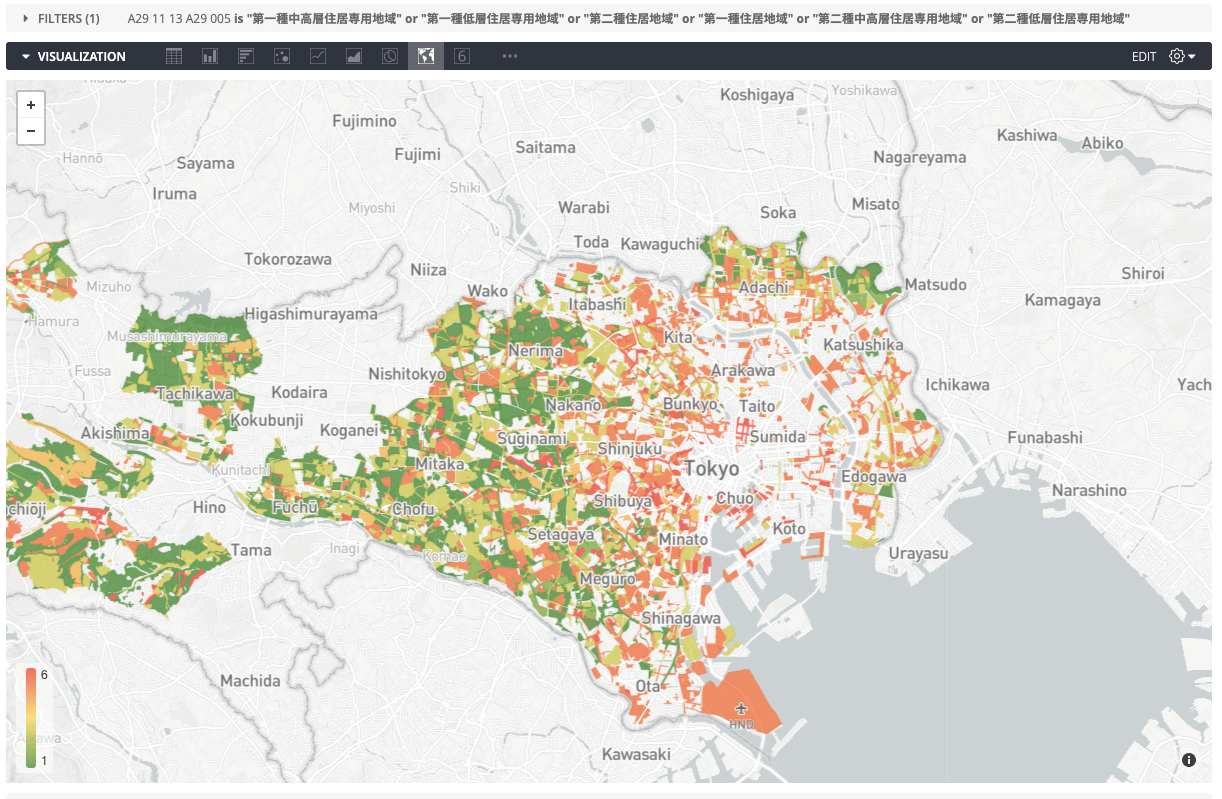This screenshot has width=1222, height=799.
Task: Switch to the table visualization
Action: 173,56
